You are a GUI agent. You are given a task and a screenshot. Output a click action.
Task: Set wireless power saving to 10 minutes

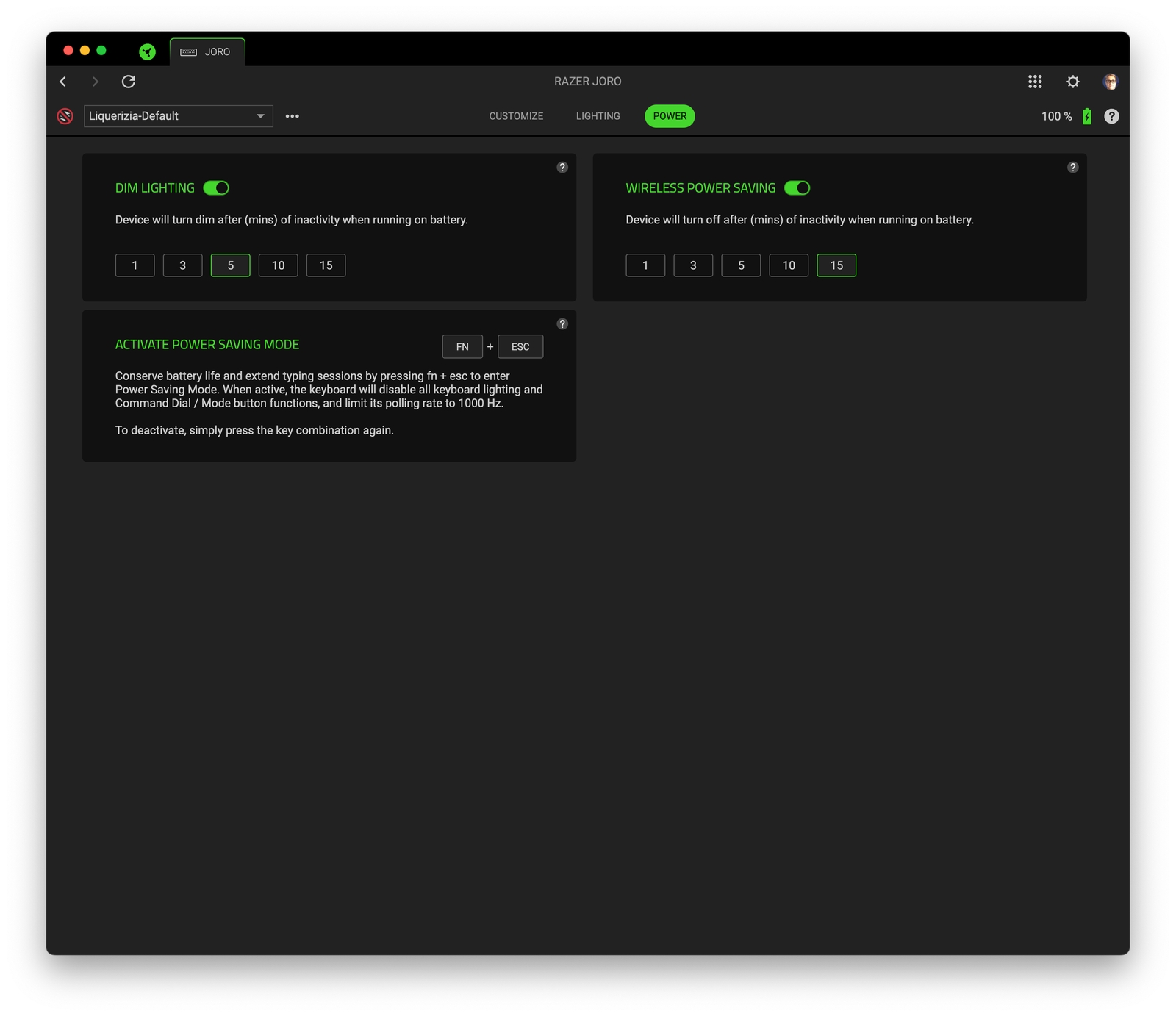click(x=789, y=265)
